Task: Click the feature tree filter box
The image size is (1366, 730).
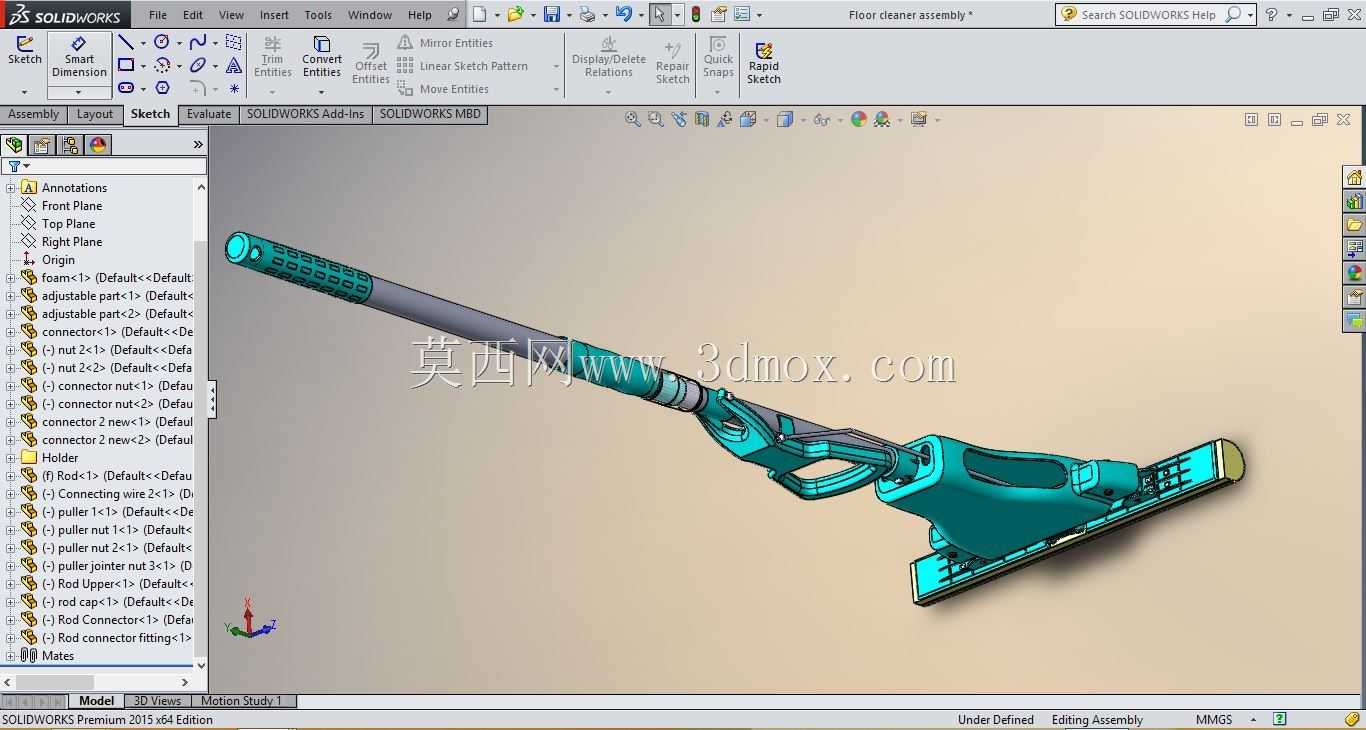Action: click(x=104, y=166)
